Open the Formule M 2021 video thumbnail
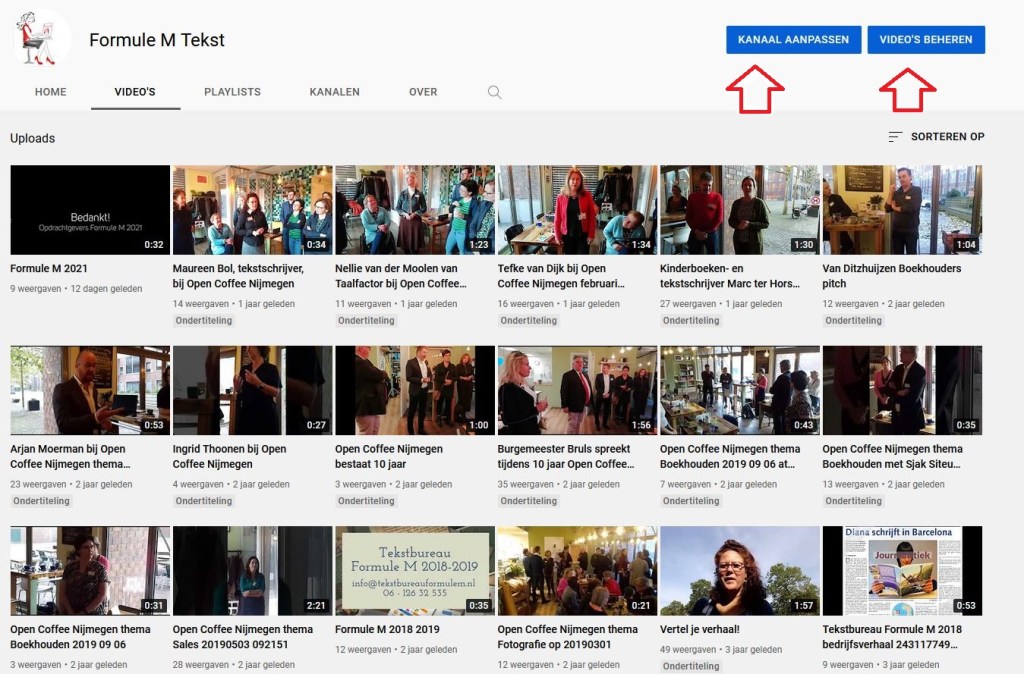 point(89,209)
